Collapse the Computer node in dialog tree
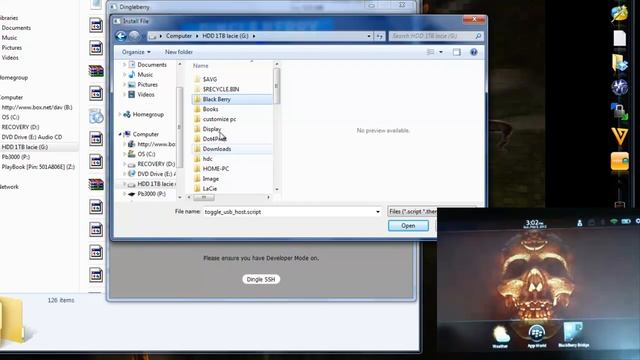 120,134
